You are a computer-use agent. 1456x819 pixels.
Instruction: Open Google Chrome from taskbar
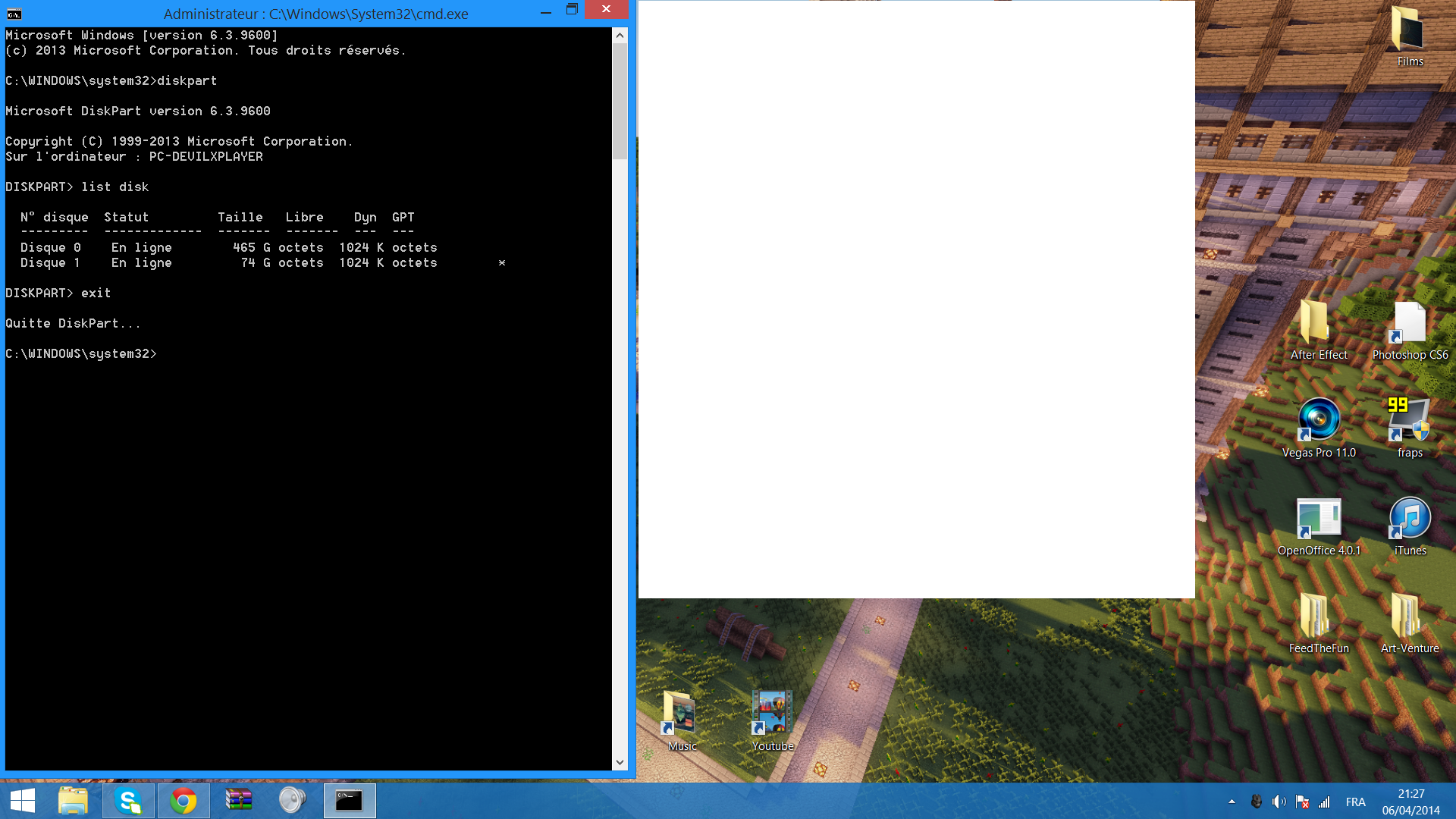[x=183, y=801]
